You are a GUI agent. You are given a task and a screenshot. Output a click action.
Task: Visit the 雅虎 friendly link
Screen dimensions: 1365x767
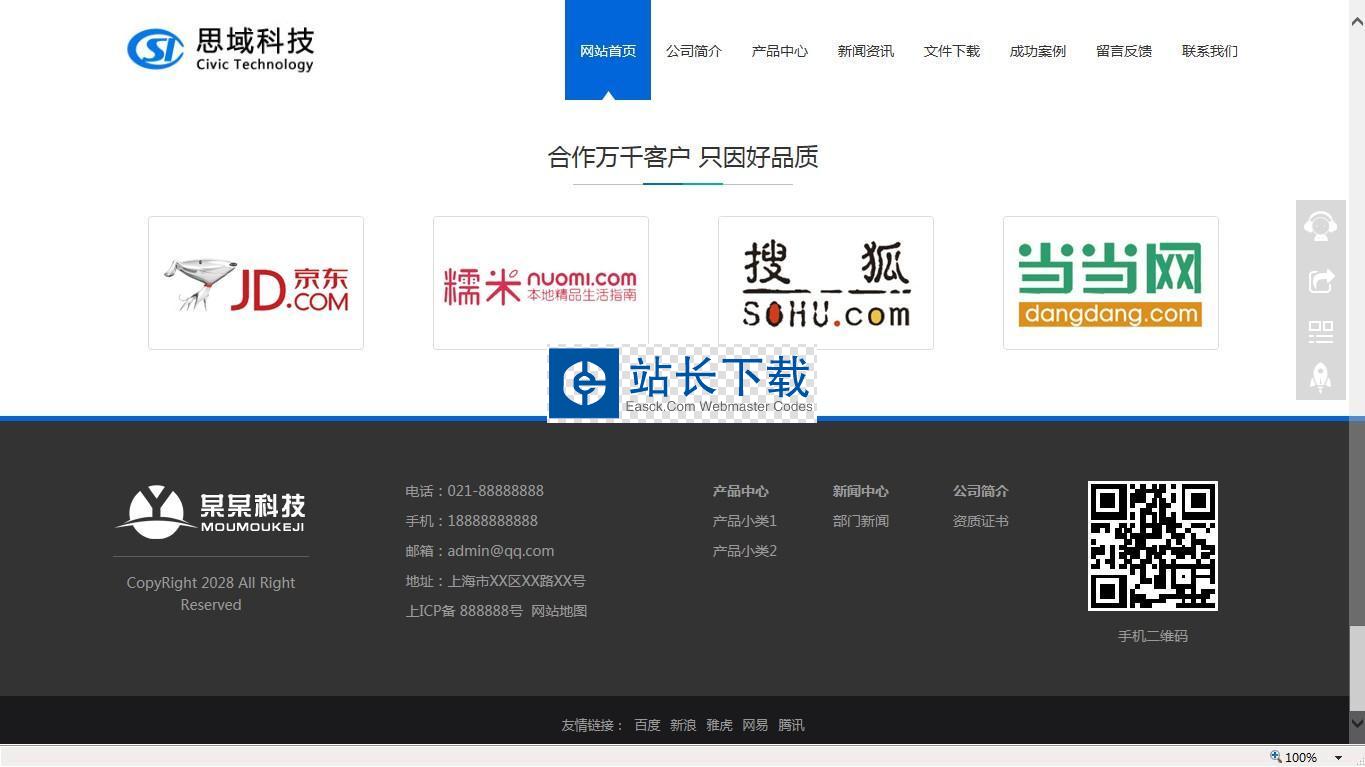point(719,725)
